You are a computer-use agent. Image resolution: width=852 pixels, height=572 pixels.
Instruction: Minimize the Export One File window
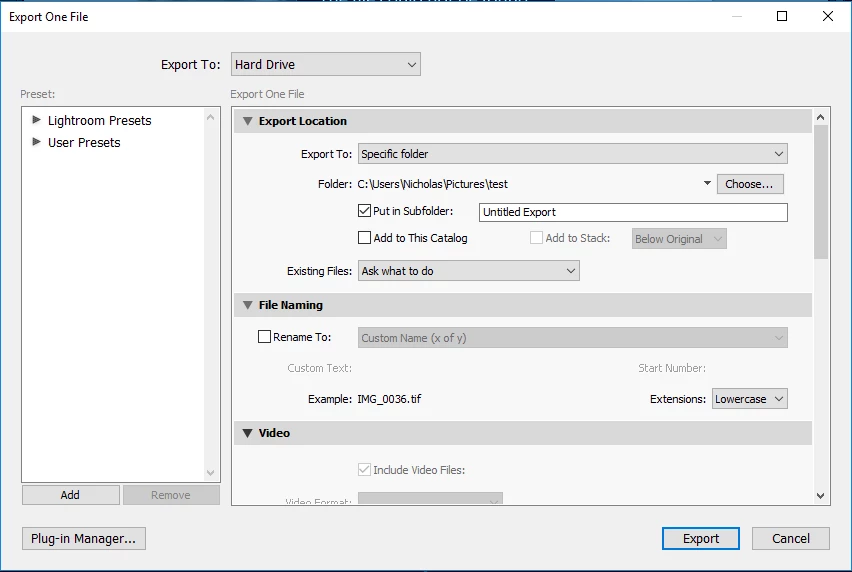coord(737,16)
